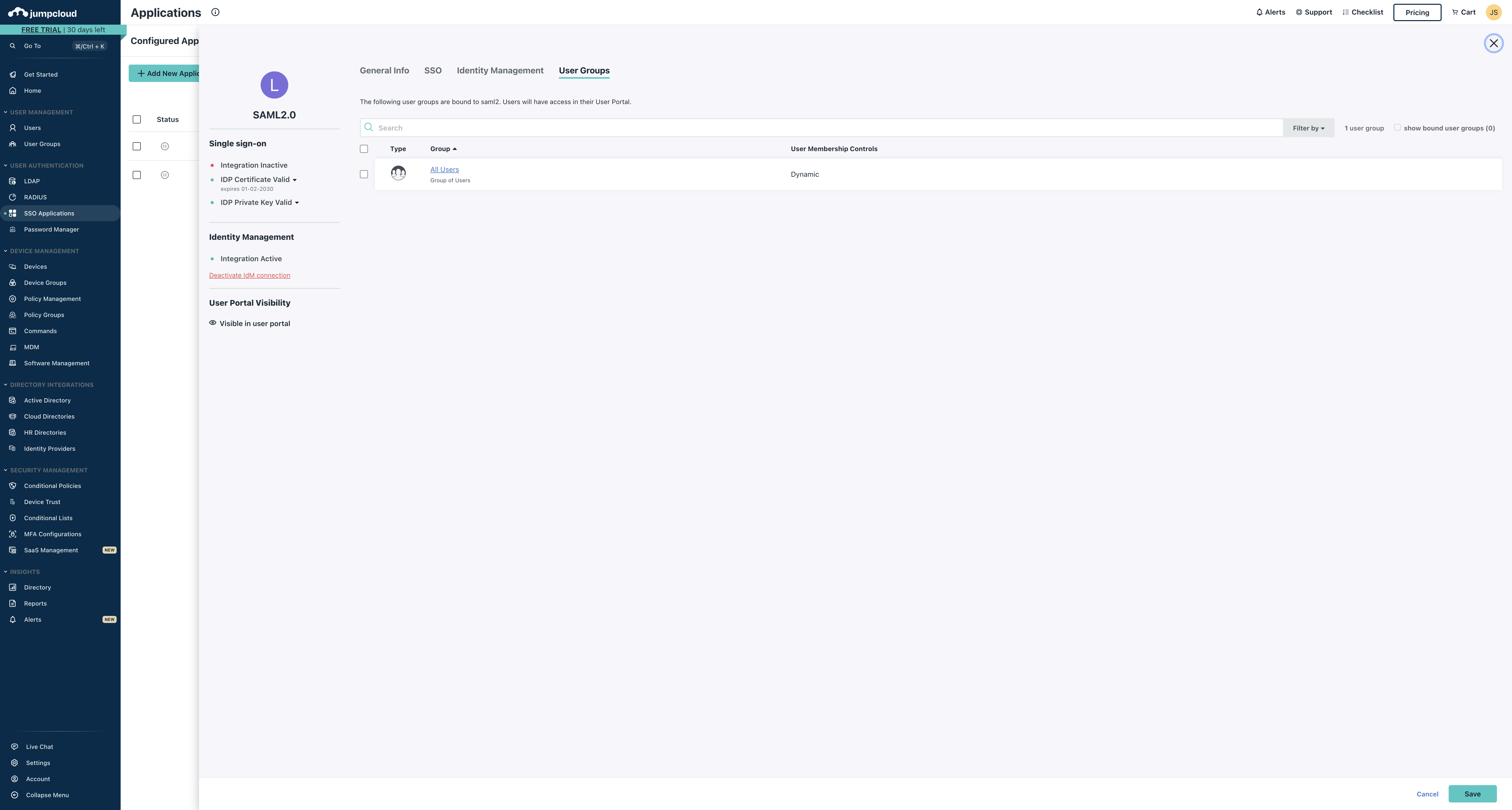Click the Device Groups icon
The width and height of the screenshot is (1512, 810).
(x=12, y=283)
